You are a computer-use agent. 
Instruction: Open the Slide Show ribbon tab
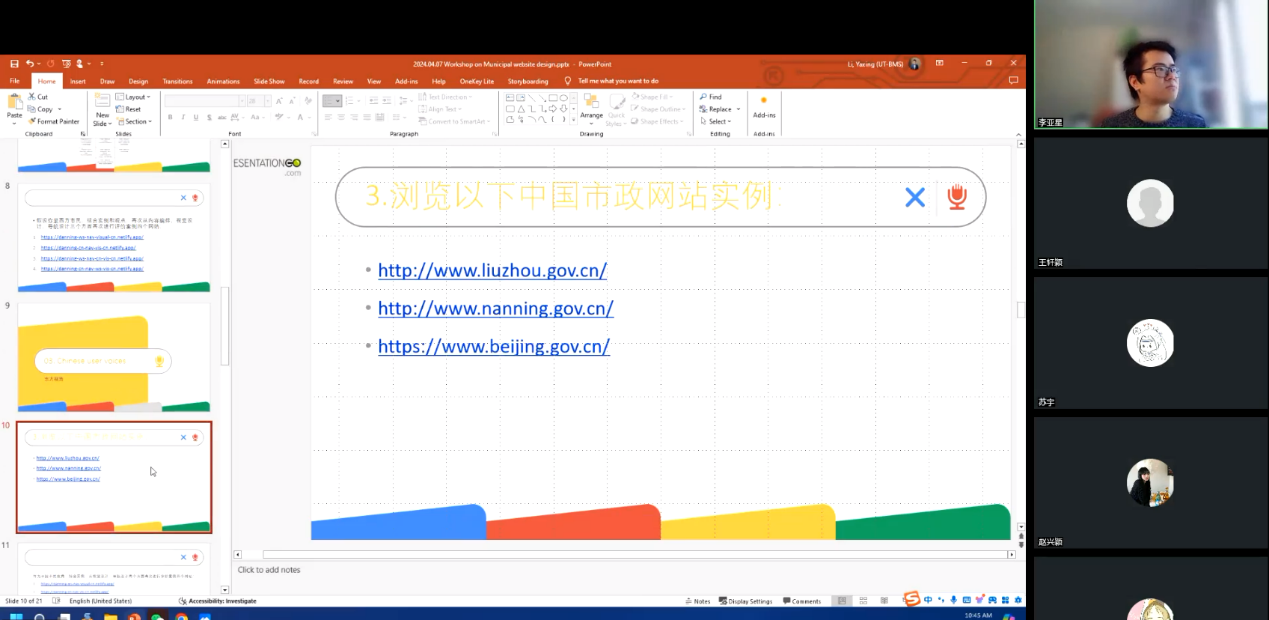tap(269, 81)
